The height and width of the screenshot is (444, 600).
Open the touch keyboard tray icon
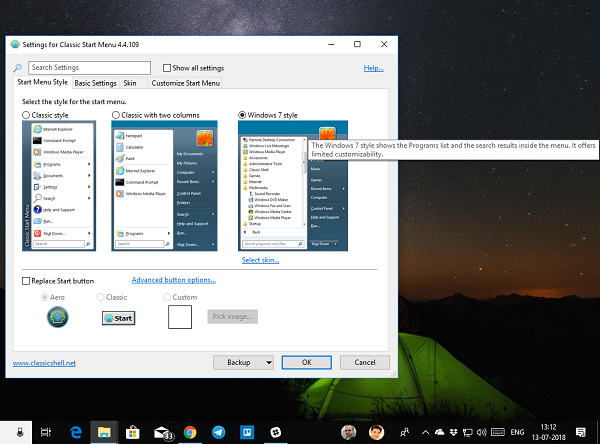(x=497, y=433)
